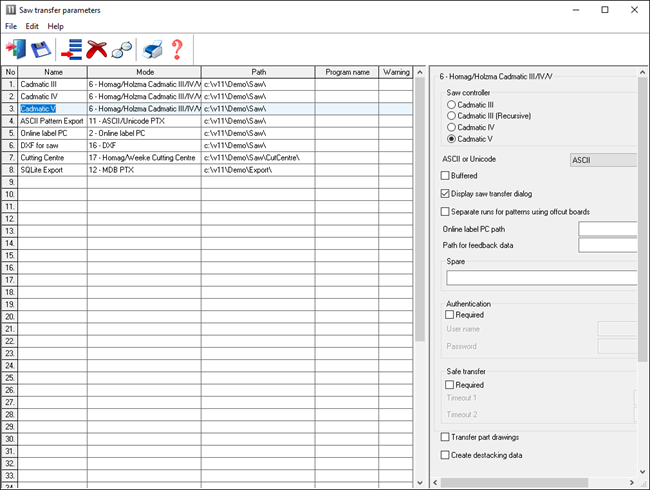This screenshot has height=490, width=650.
Task: Click the Mode column header
Action: pos(145,72)
